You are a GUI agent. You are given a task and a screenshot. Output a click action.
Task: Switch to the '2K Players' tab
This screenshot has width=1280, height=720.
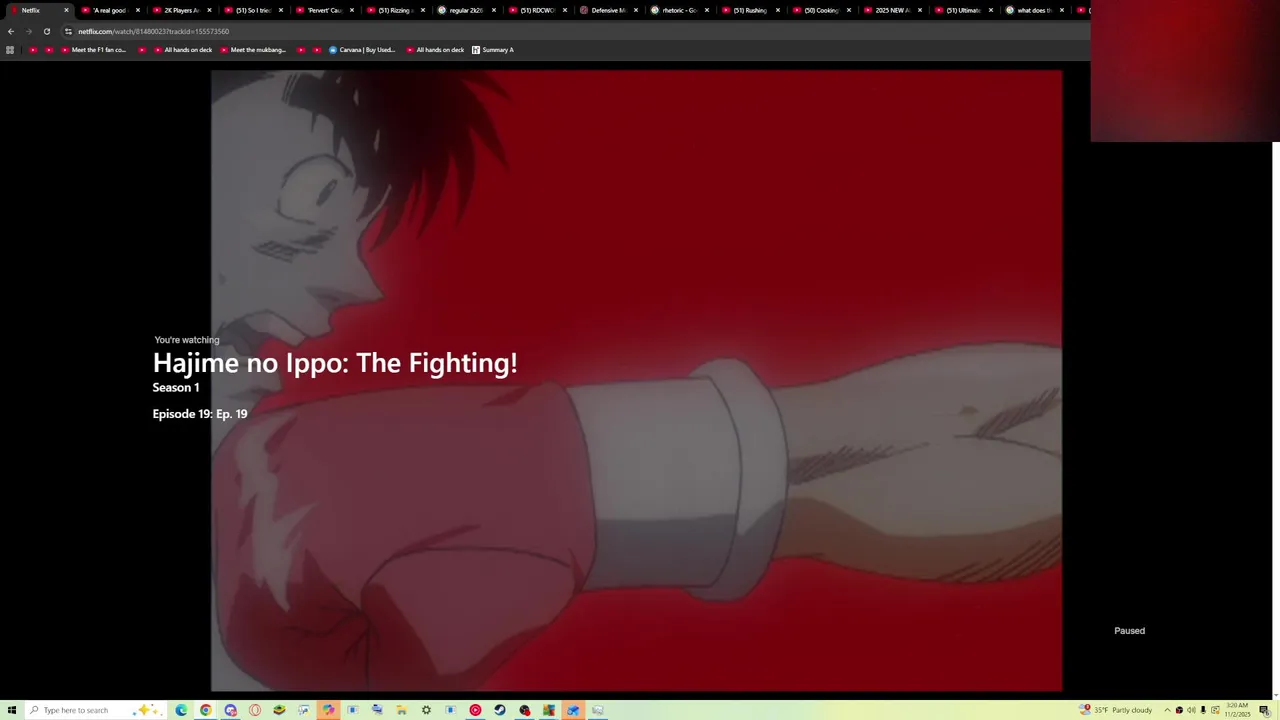tap(180, 10)
